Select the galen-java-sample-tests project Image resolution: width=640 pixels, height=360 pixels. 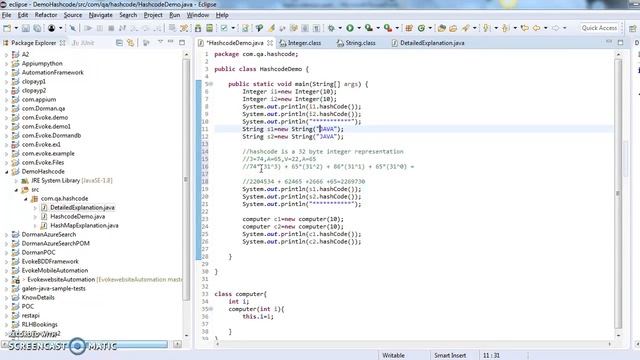pos(53,289)
